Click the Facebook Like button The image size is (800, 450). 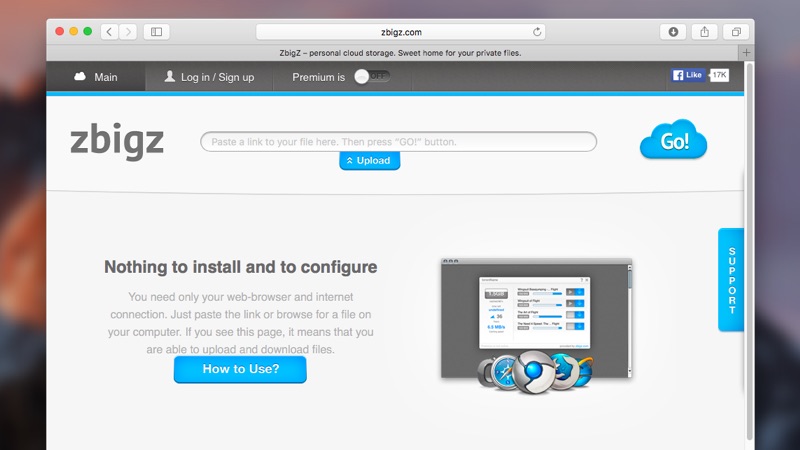(688, 75)
